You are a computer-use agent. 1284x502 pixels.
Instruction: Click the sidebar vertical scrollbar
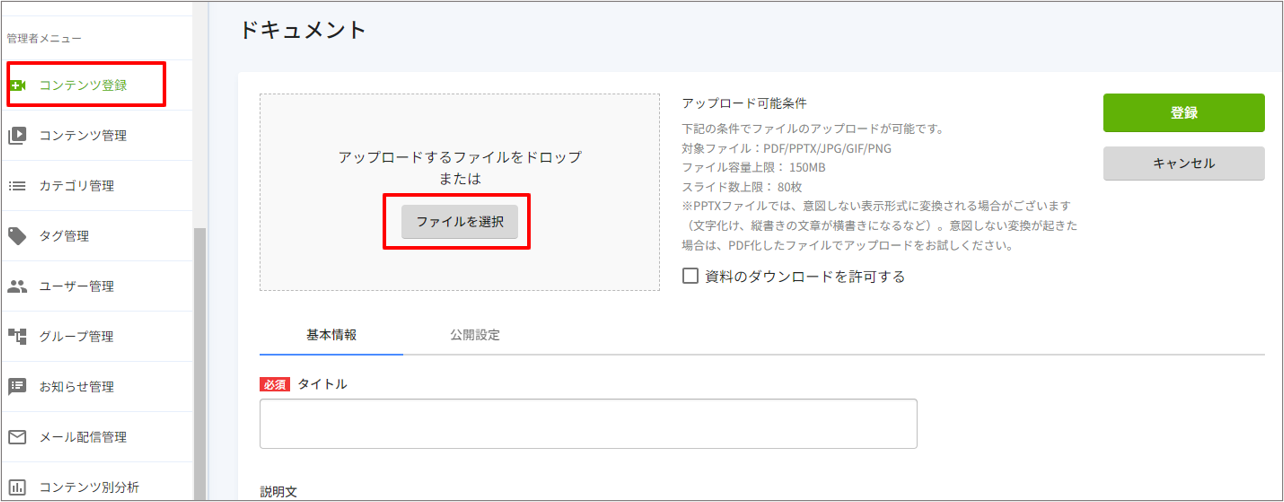click(199, 364)
